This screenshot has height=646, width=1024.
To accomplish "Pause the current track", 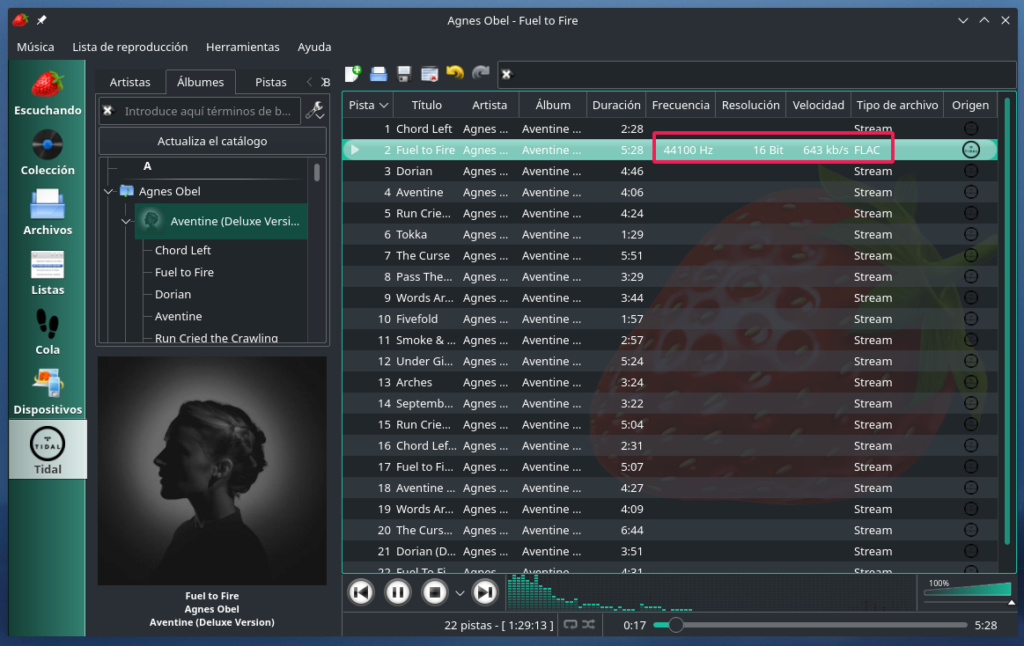I will (x=397, y=592).
